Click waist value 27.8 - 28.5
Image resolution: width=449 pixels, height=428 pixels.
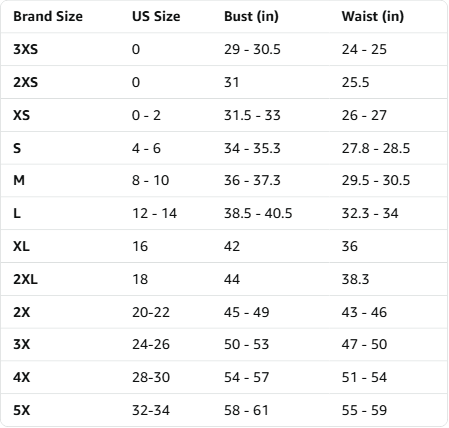376,148
